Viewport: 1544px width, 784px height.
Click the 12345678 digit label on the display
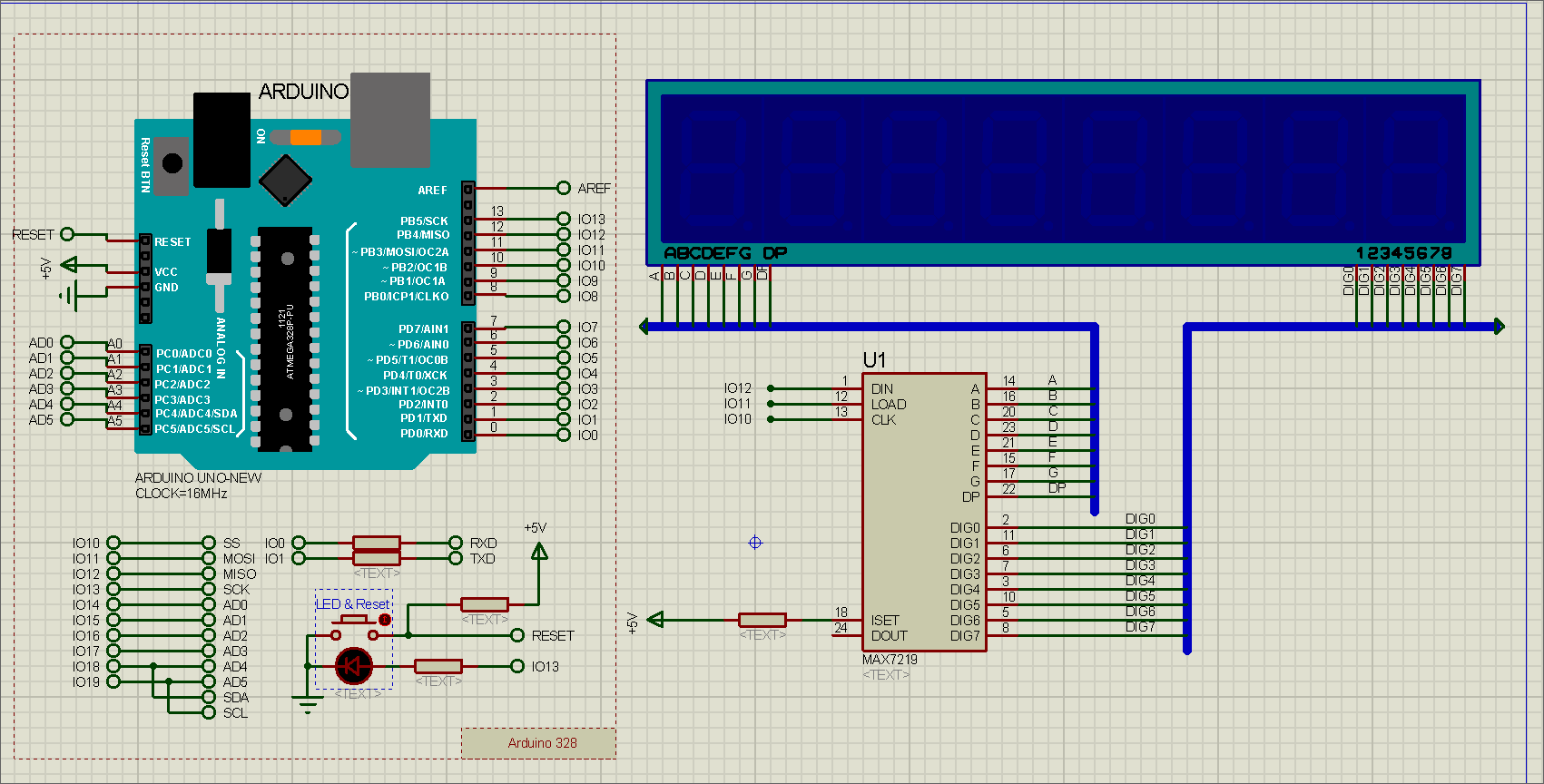[x=1404, y=253]
